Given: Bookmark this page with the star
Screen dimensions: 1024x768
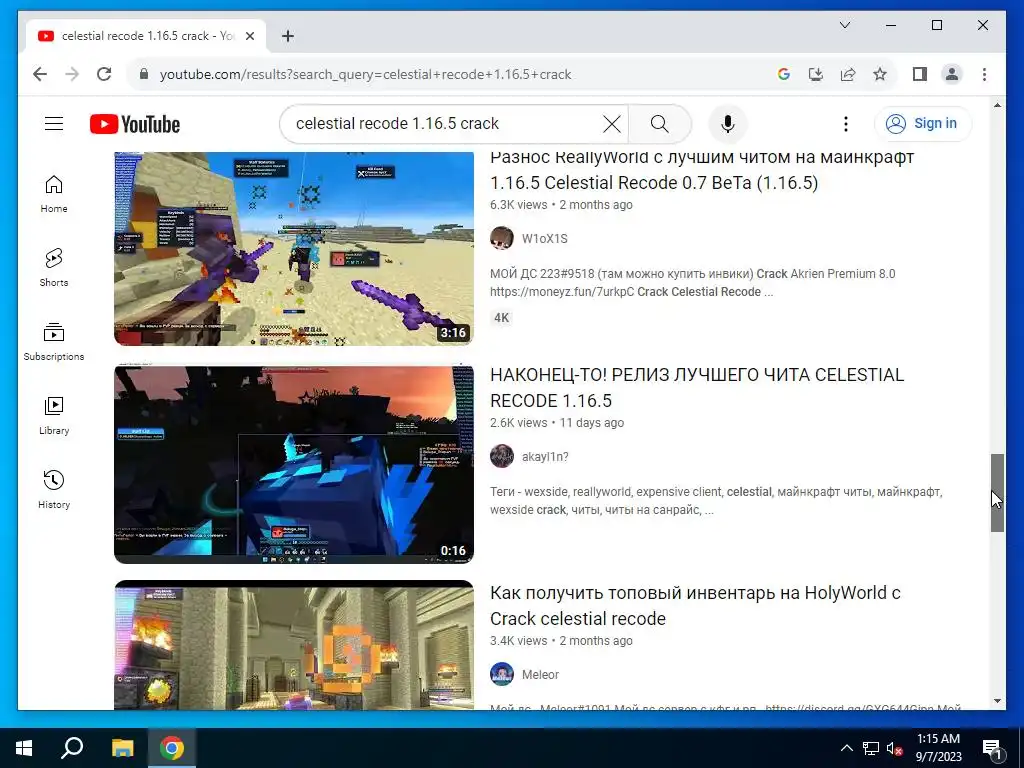Looking at the screenshot, I should coord(880,74).
